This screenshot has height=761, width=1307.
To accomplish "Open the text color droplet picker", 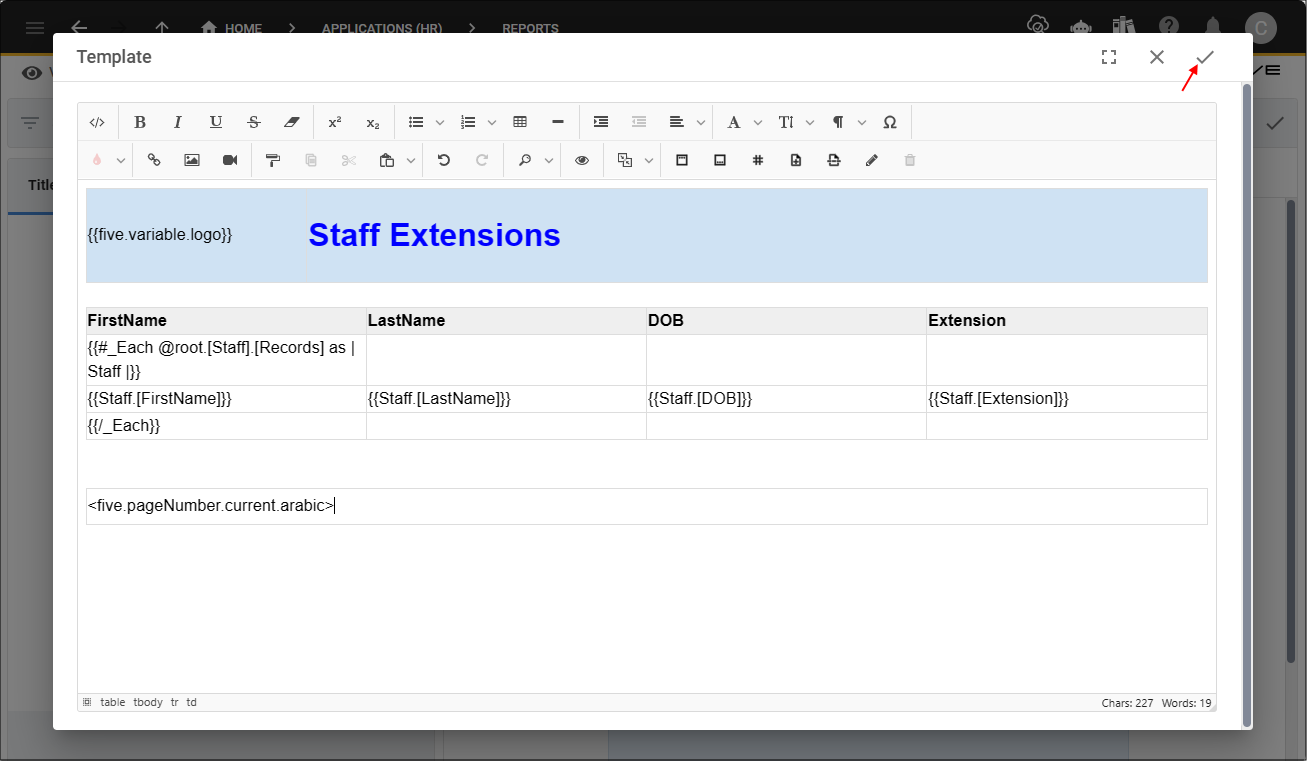I will [x=97, y=160].
